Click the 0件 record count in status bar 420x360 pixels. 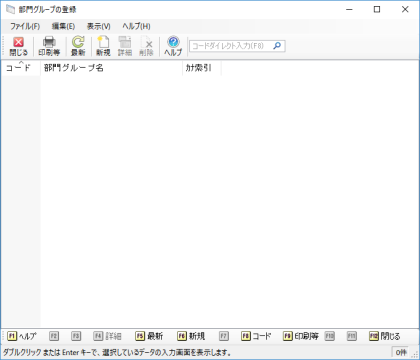401,352
